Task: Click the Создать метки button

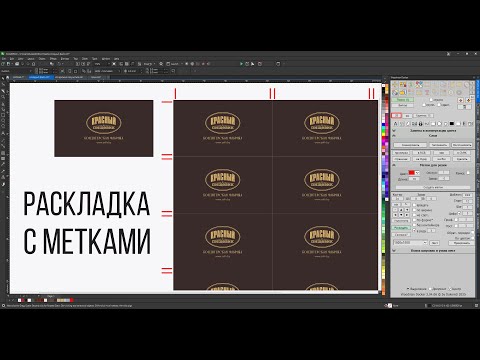Action: click(433, 187)
